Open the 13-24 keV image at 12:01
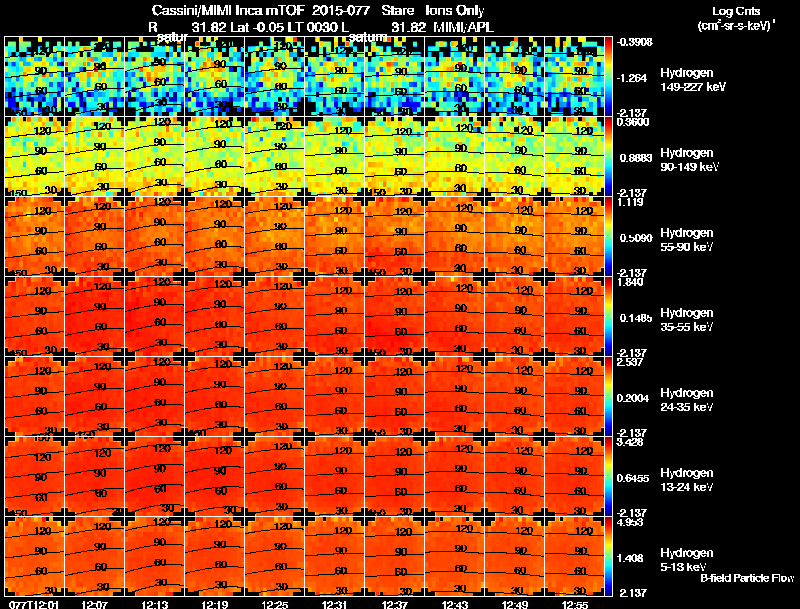This screenshot has width=800, height=609. [35, 477]
